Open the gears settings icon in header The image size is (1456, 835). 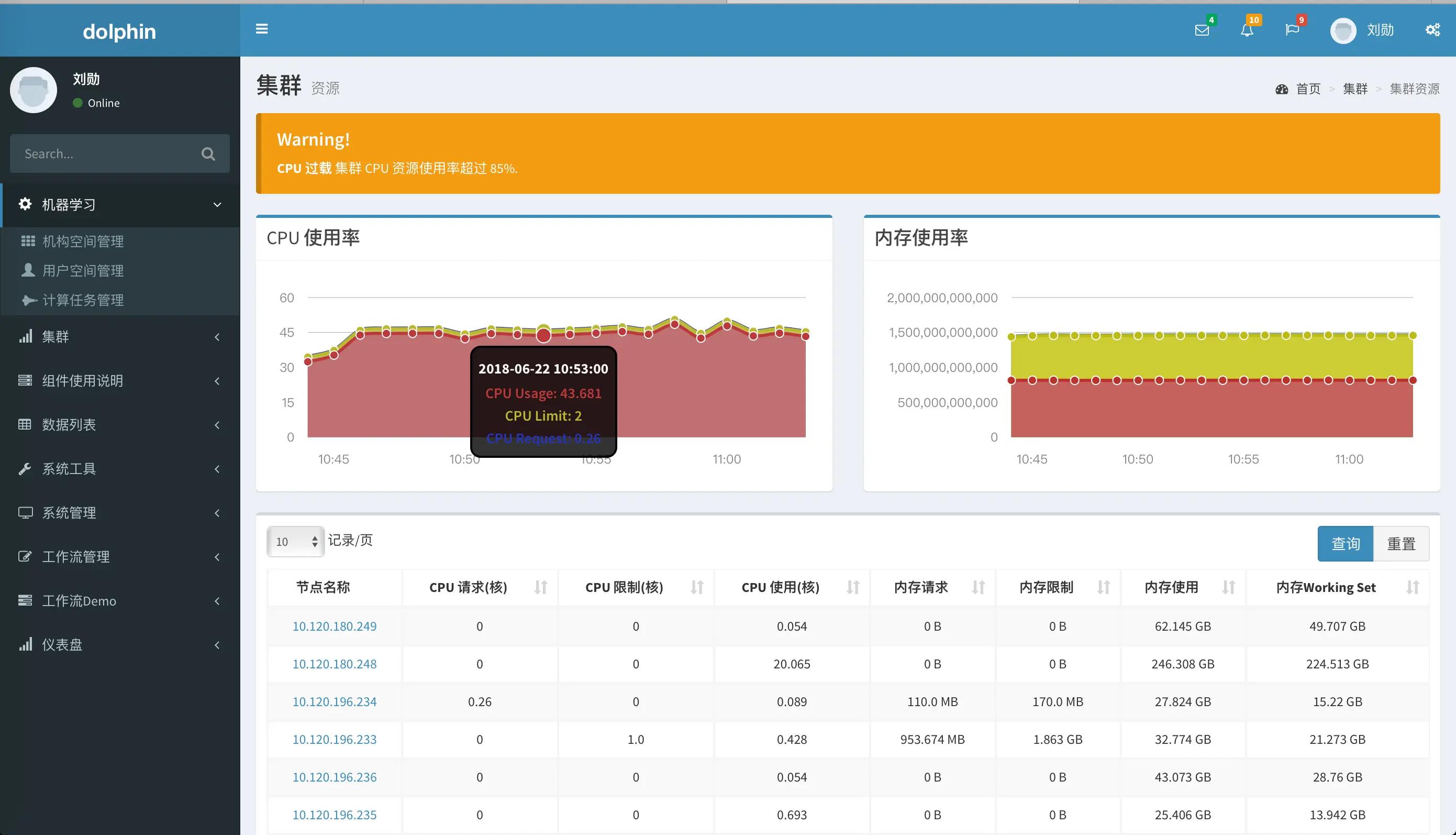point(1432,30)
